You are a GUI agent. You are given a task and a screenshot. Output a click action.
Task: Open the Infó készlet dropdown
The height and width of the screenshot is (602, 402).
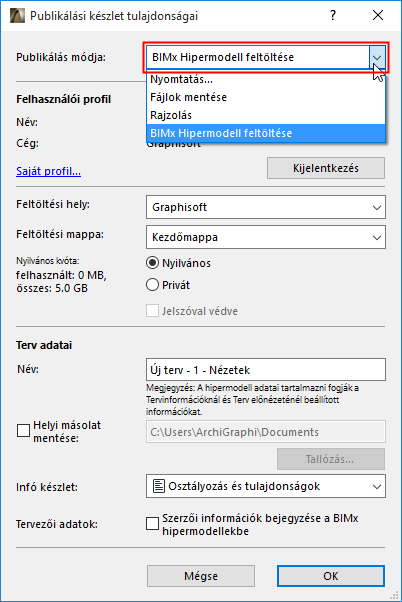point(266,486)
